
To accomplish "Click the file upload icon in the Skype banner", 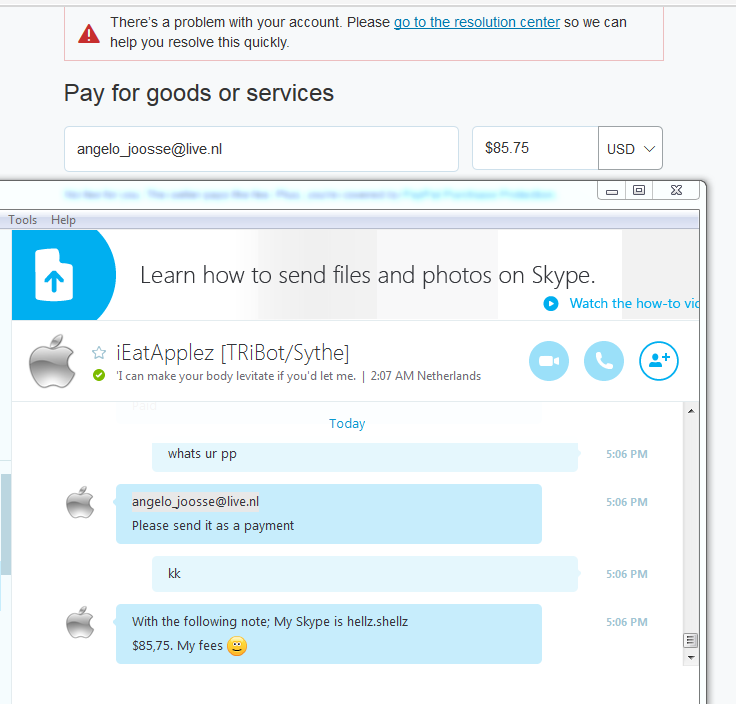I will coord(54,275).
